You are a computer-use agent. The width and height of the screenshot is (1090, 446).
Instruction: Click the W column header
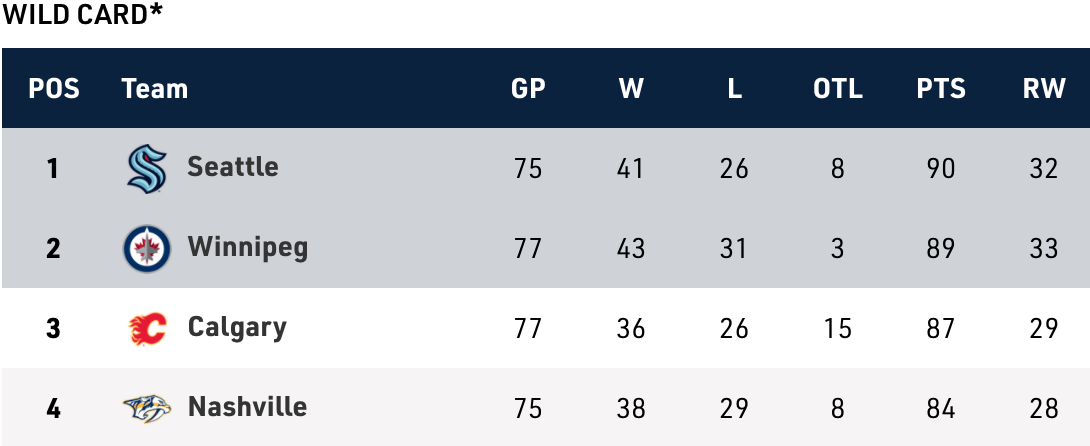point(631,89)
